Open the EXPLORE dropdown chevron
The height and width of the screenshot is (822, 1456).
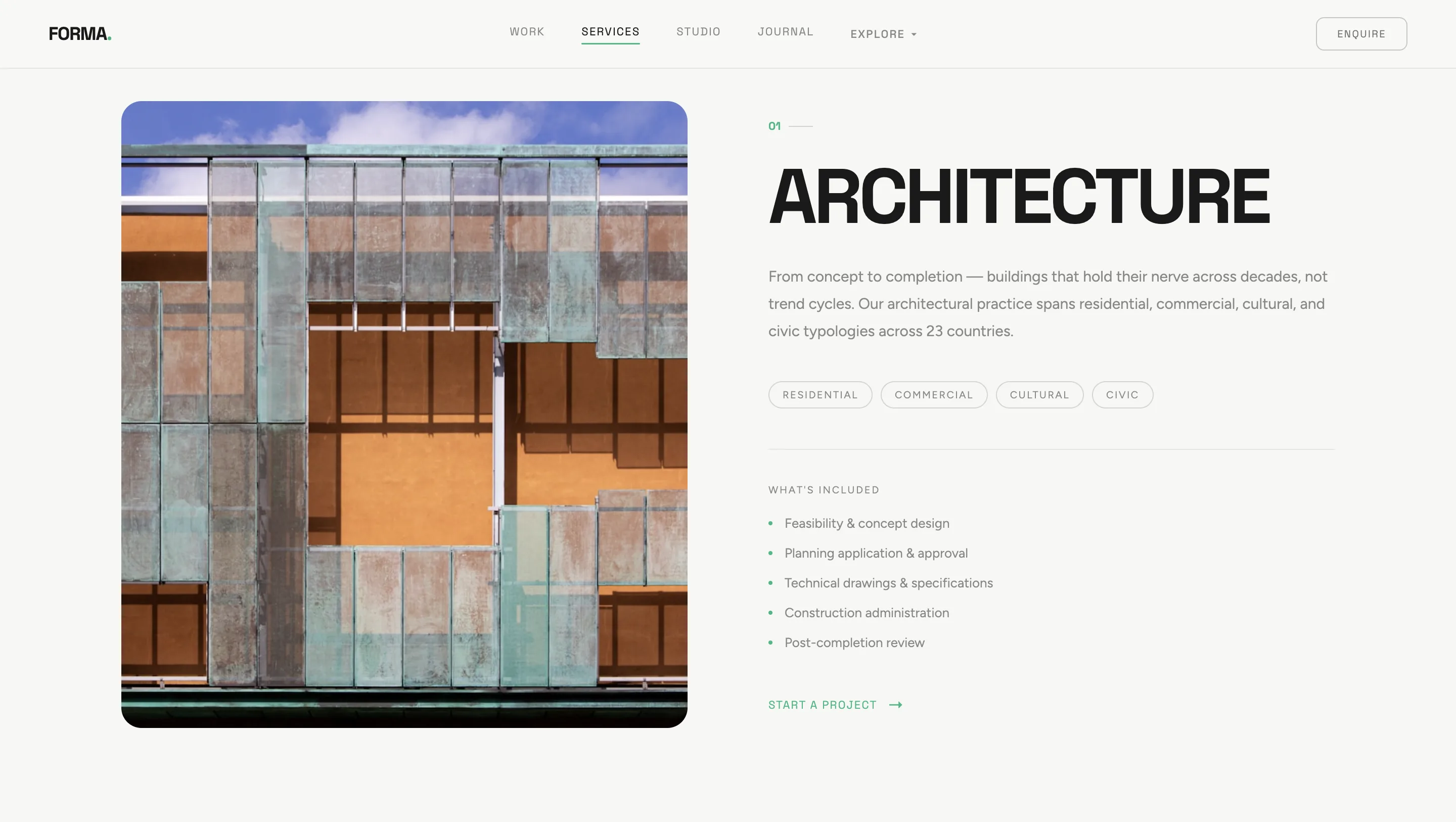(x=914, y=34)
